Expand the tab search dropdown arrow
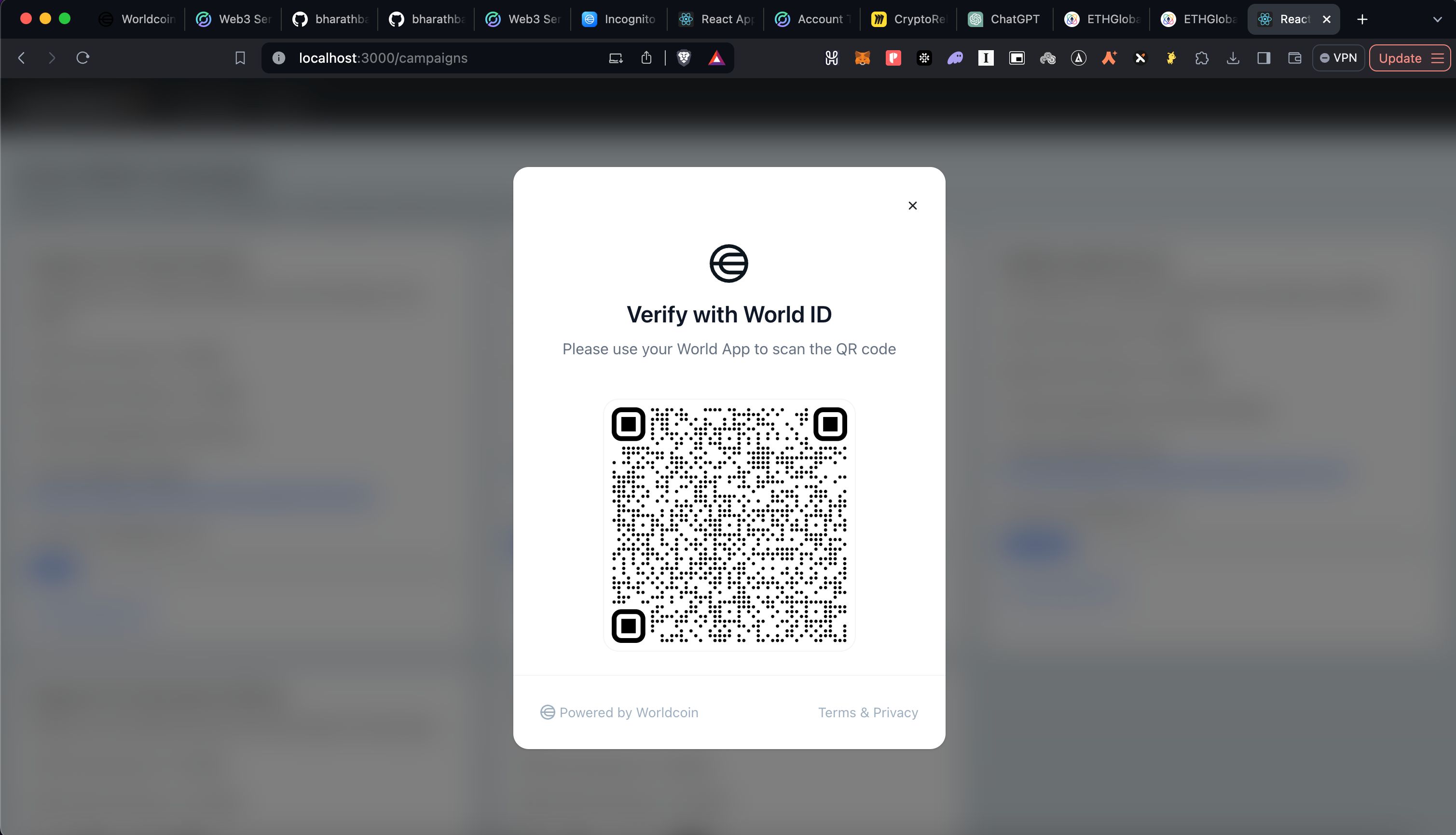The width and height of the screenshot is (1456, 835). pyautogui.click(x=1437, y=19)
